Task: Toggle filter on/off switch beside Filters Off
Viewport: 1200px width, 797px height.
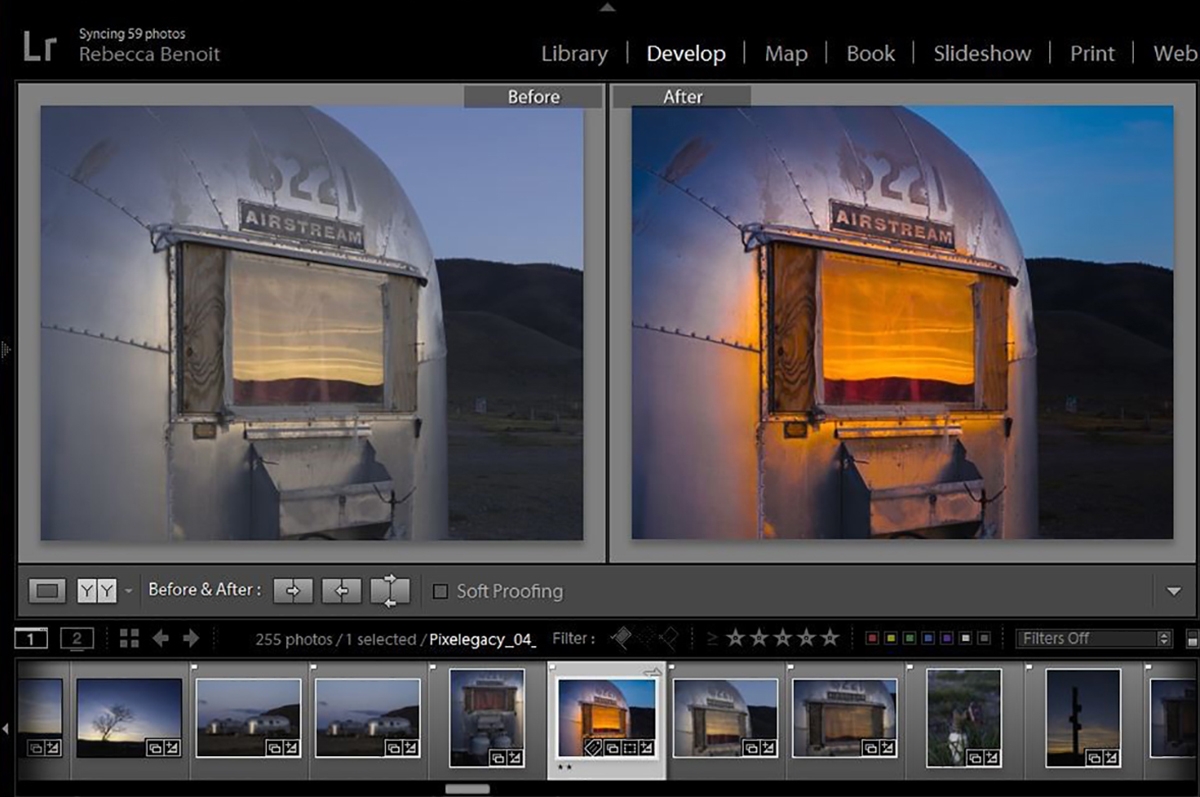Action: point(1192,638)
